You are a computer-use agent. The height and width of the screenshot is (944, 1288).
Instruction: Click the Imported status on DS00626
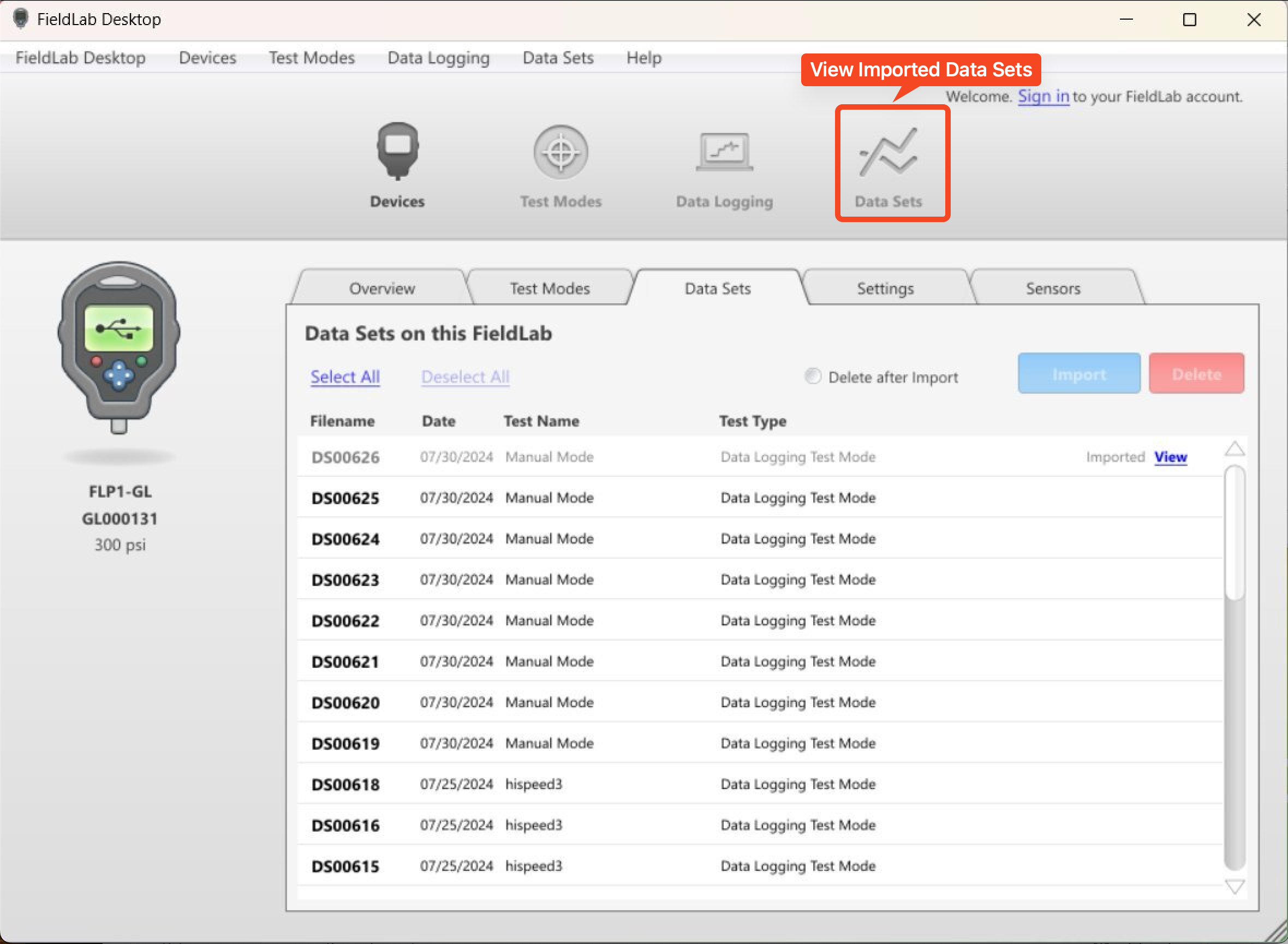click(1116, 457)
